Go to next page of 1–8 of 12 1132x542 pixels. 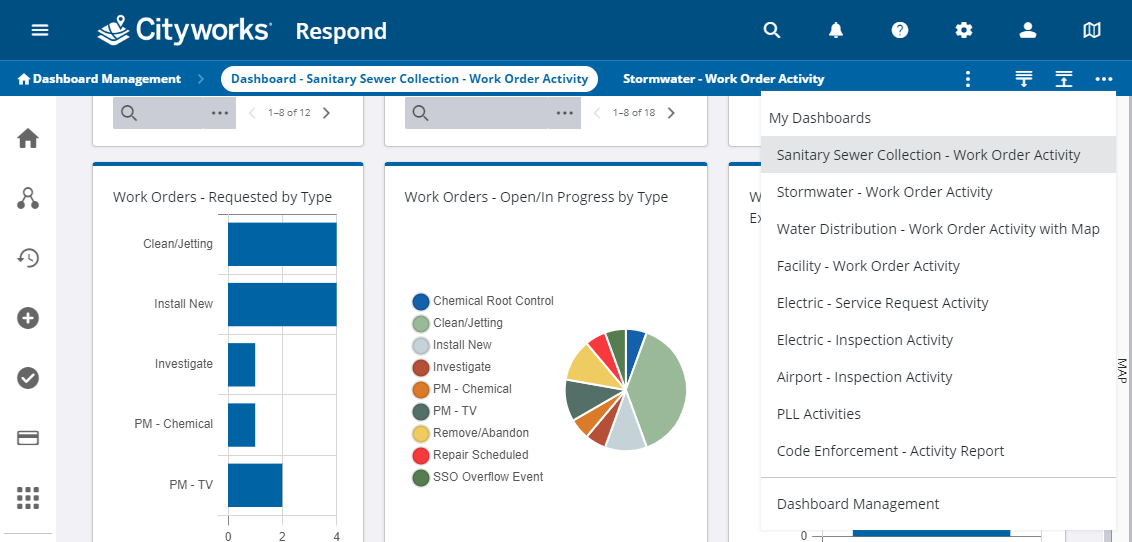pos(326,113)
